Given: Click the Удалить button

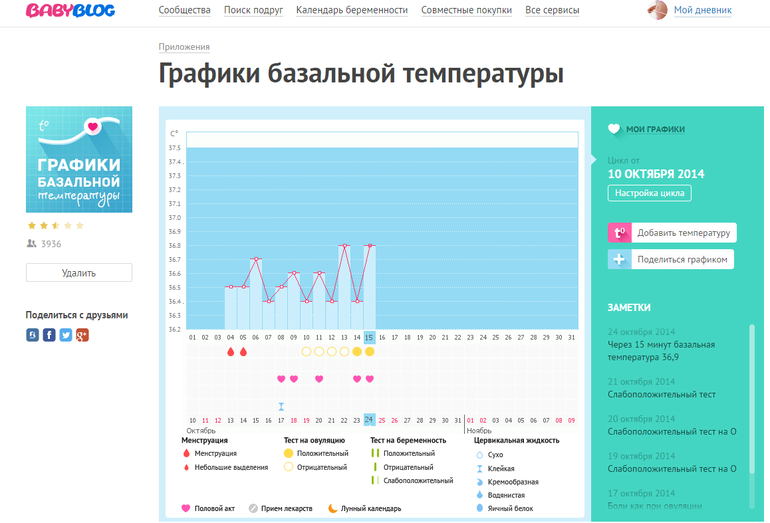Looking at the screenshot, I should point(79,273).
